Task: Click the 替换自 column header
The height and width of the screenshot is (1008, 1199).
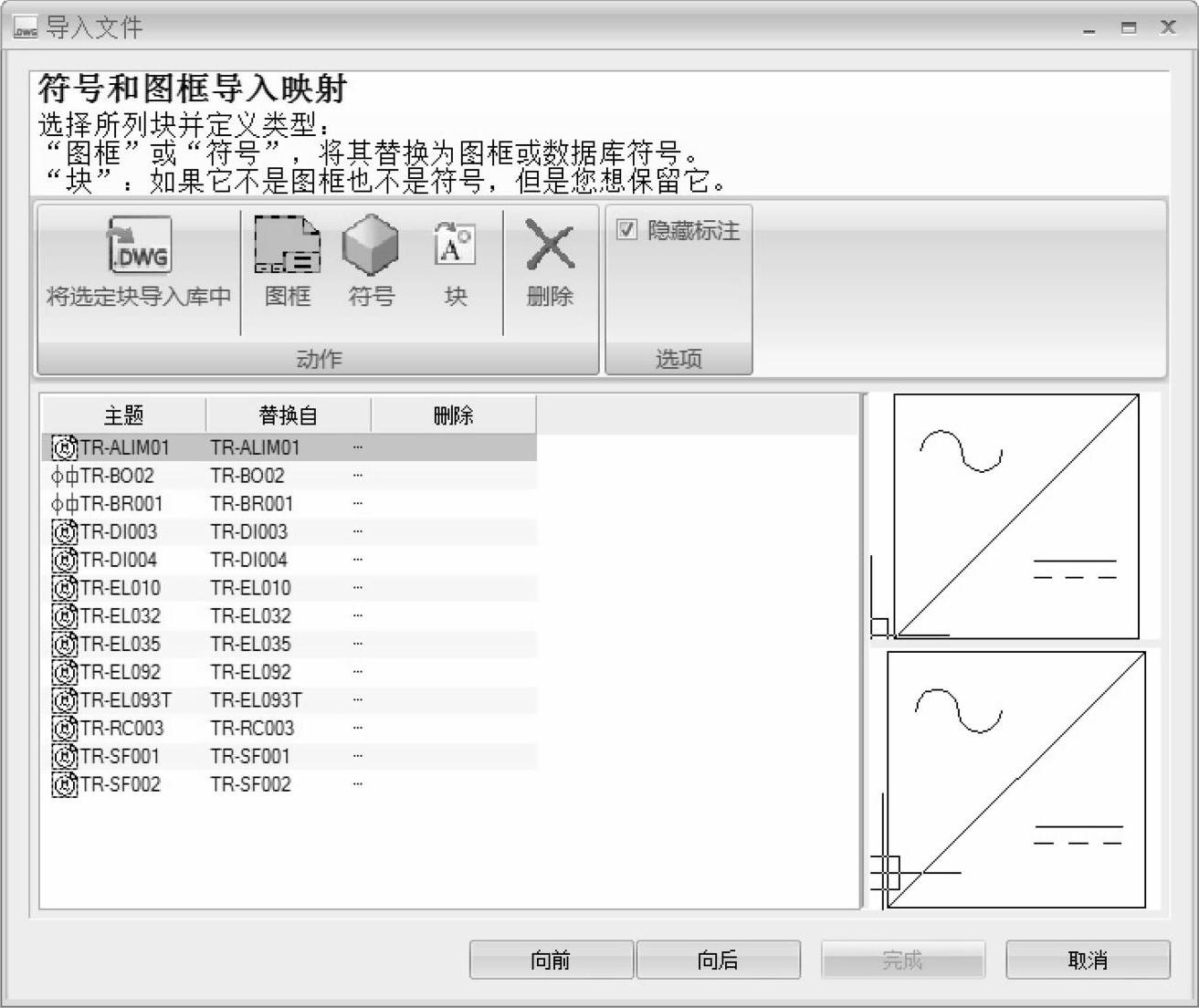Action: (x=288, y=415)
